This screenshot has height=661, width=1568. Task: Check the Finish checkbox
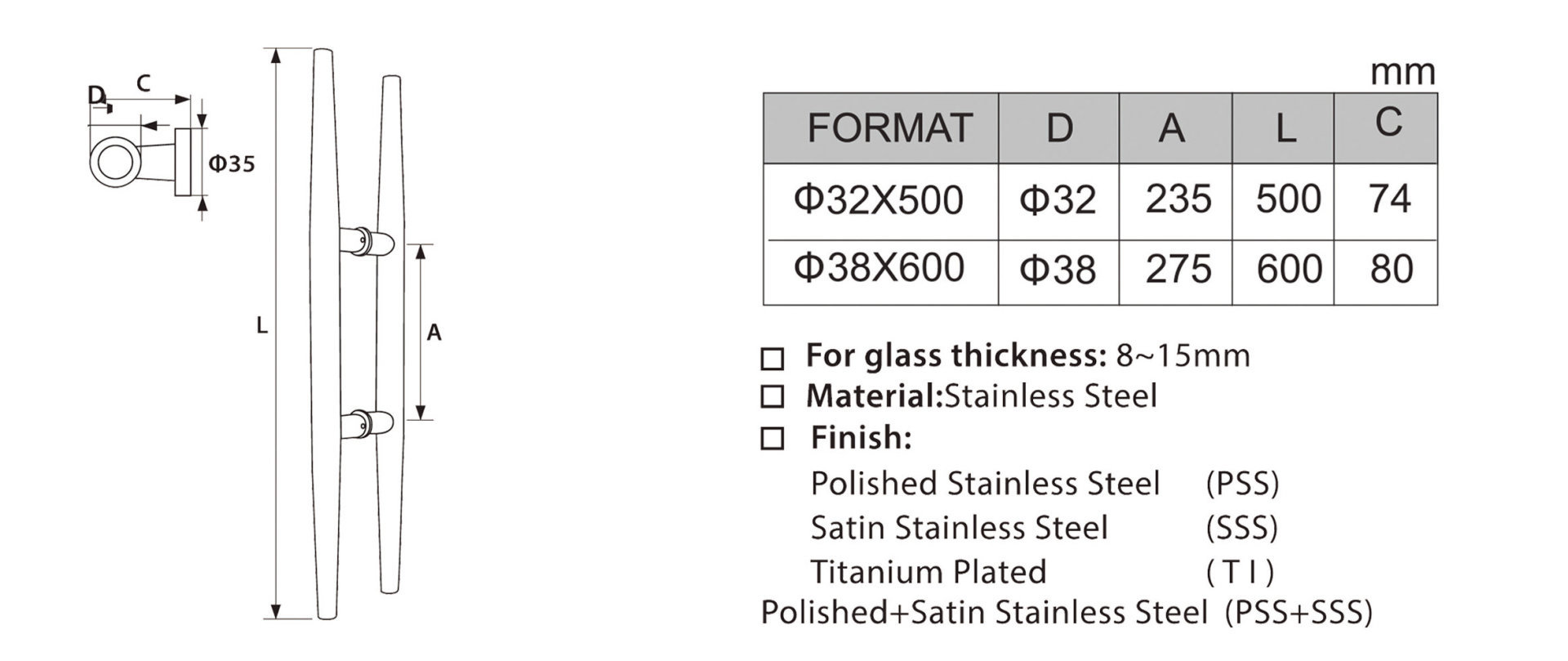coord(772,439)
